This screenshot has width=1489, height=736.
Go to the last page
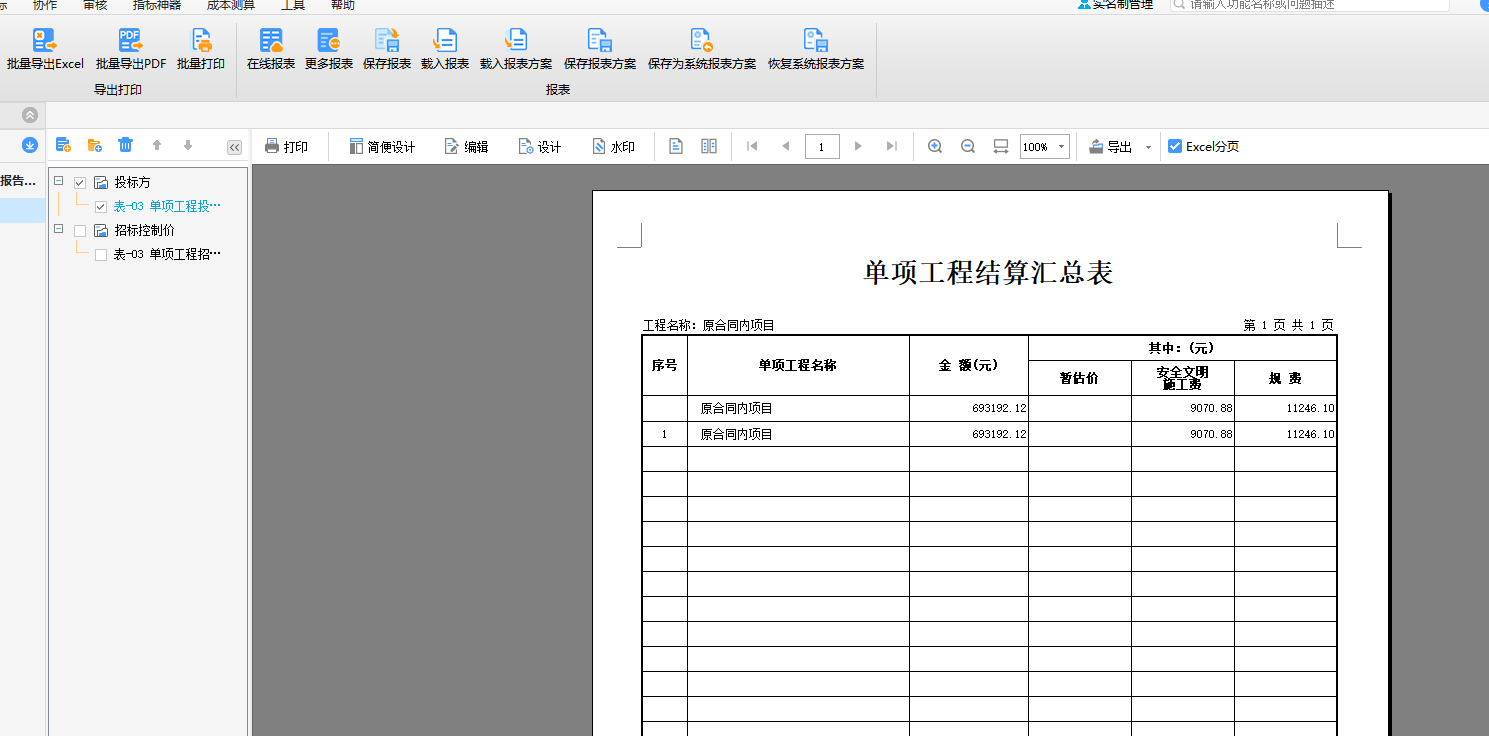(x=892, y=146)
